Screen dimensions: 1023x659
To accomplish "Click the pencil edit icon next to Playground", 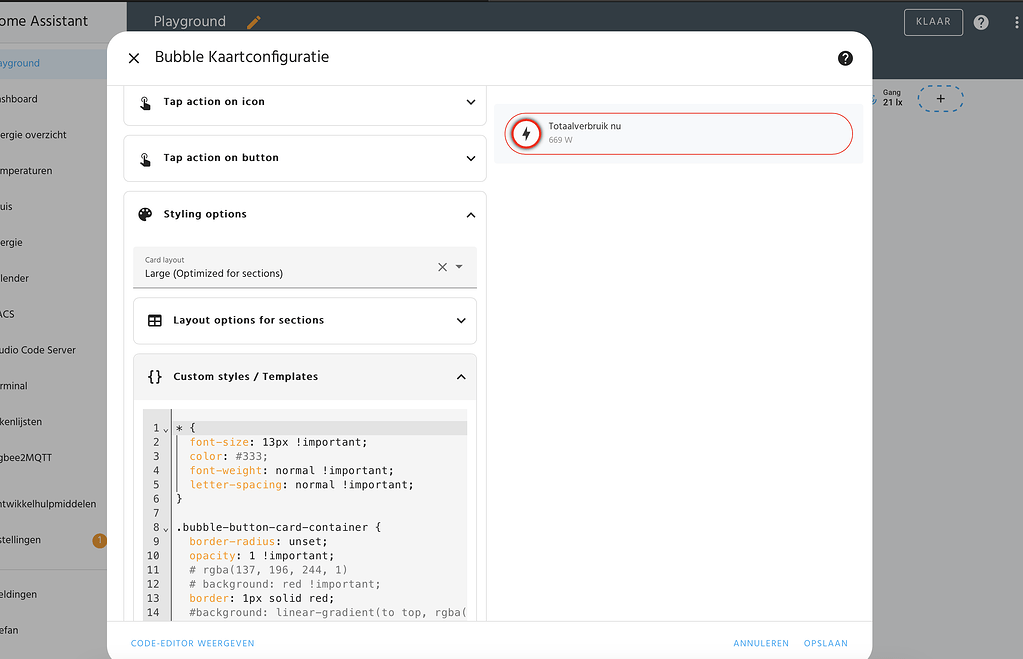I will click(252, 20).
